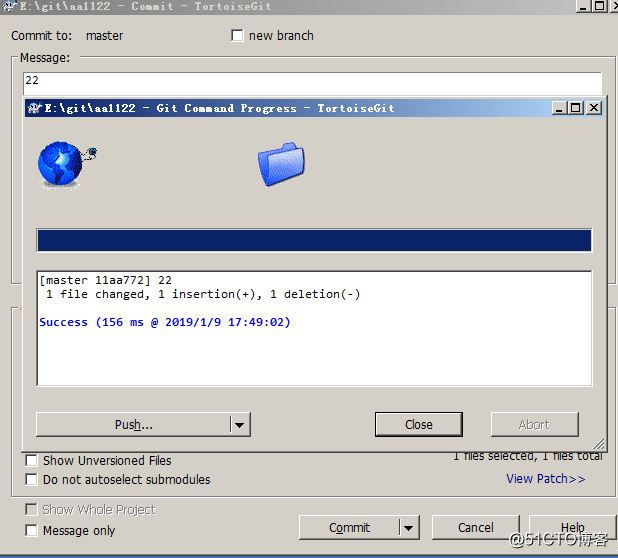Toggle Show Whole Project checkbox
The image size is (618, 558).
click(31, 509)
